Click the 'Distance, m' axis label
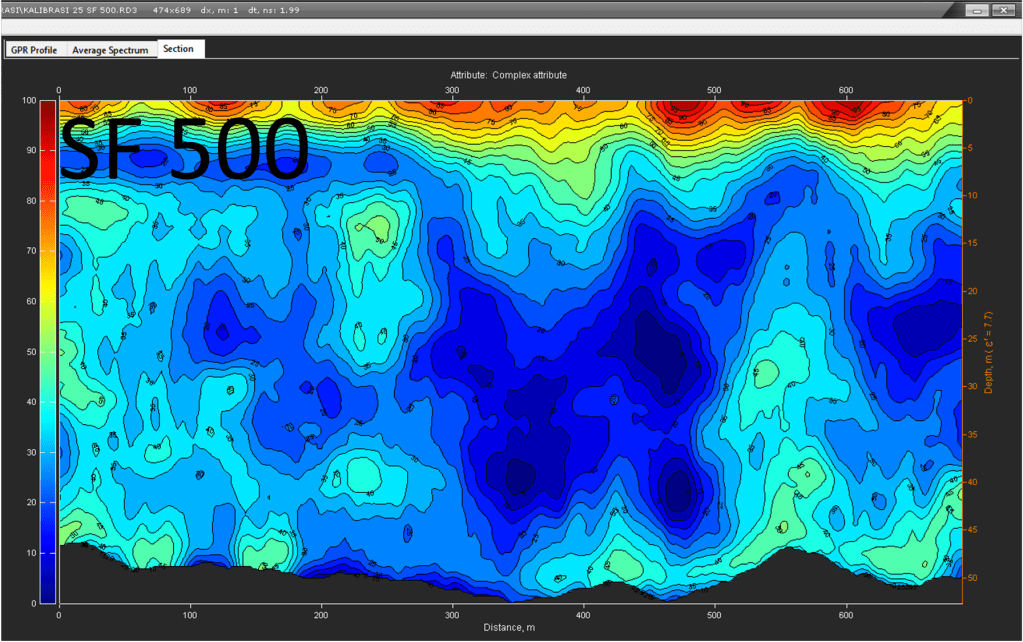The image size is (1023, 642). [x=510, y=628]
